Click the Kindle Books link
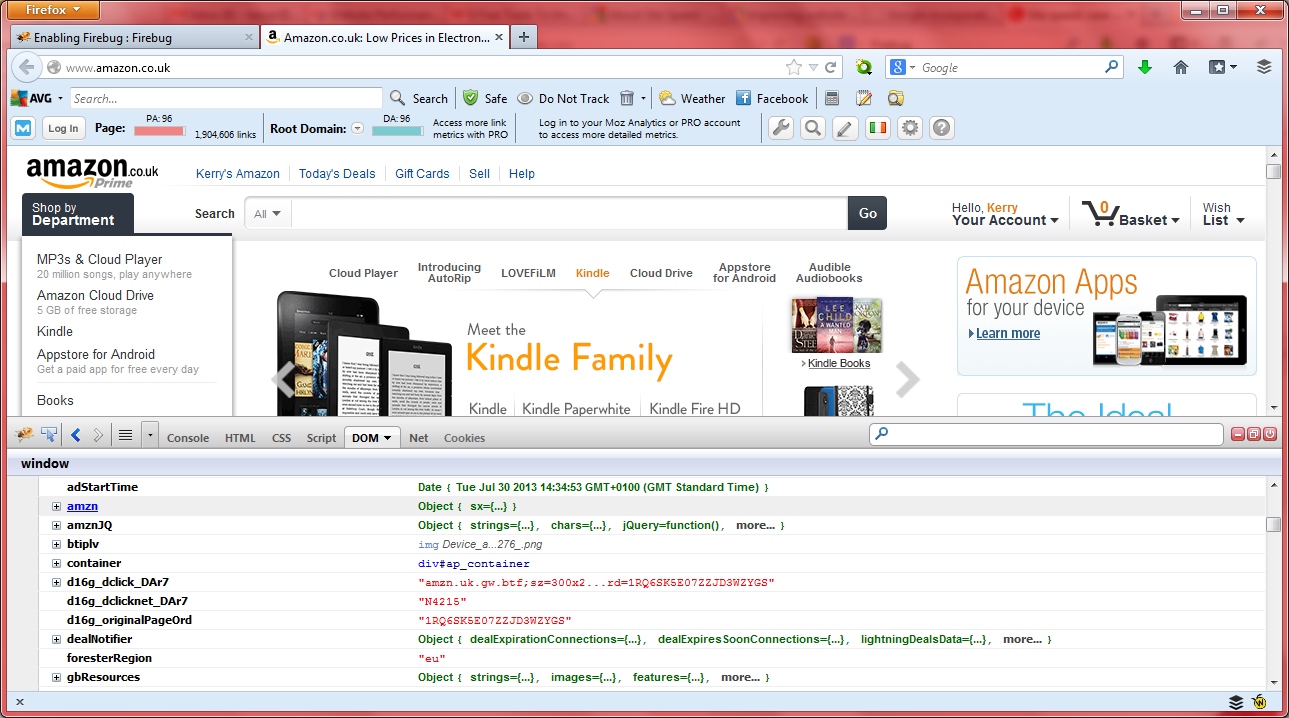This screenshot has width=1289, height=718. [839, 363]
